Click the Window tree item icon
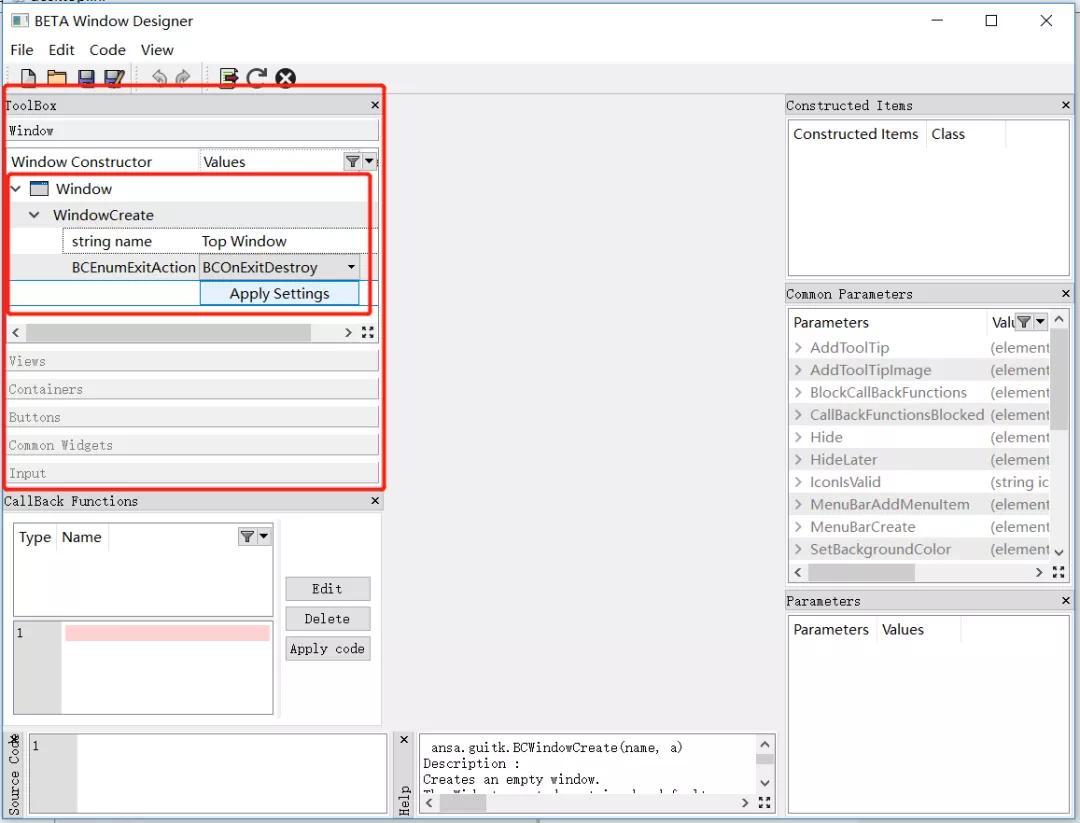Viewport: 1080px width, 823px height. [x=39, y=188]
